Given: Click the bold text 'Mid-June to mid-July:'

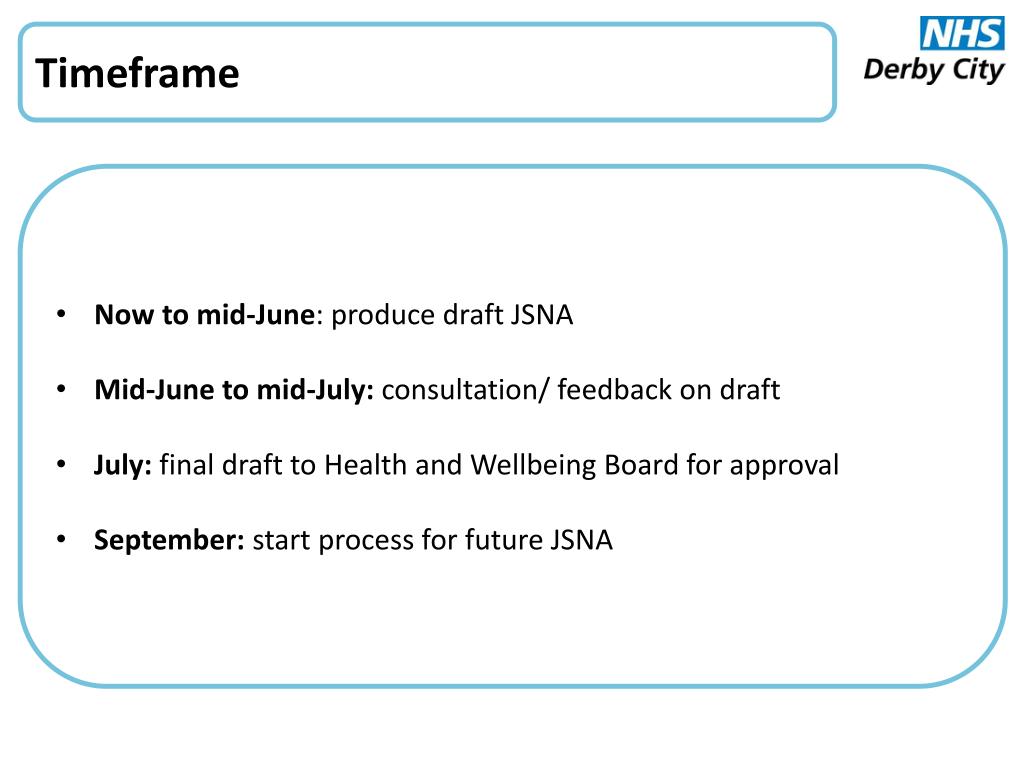Looking at the screenshot, I should (x=234, y=390).
